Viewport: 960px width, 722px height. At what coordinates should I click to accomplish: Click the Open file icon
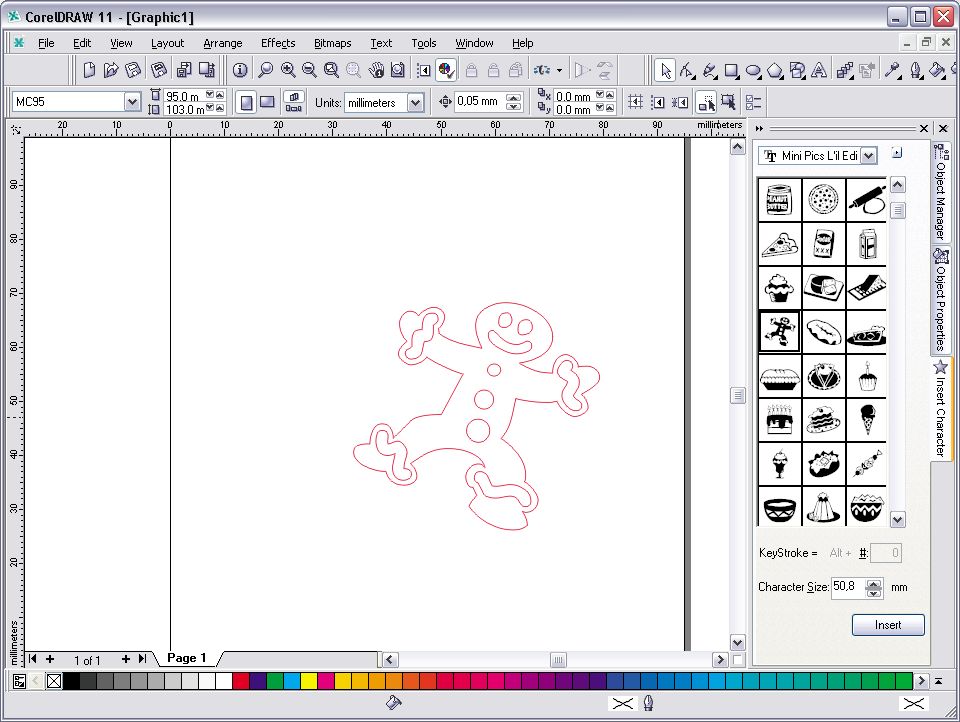(111, 70)
